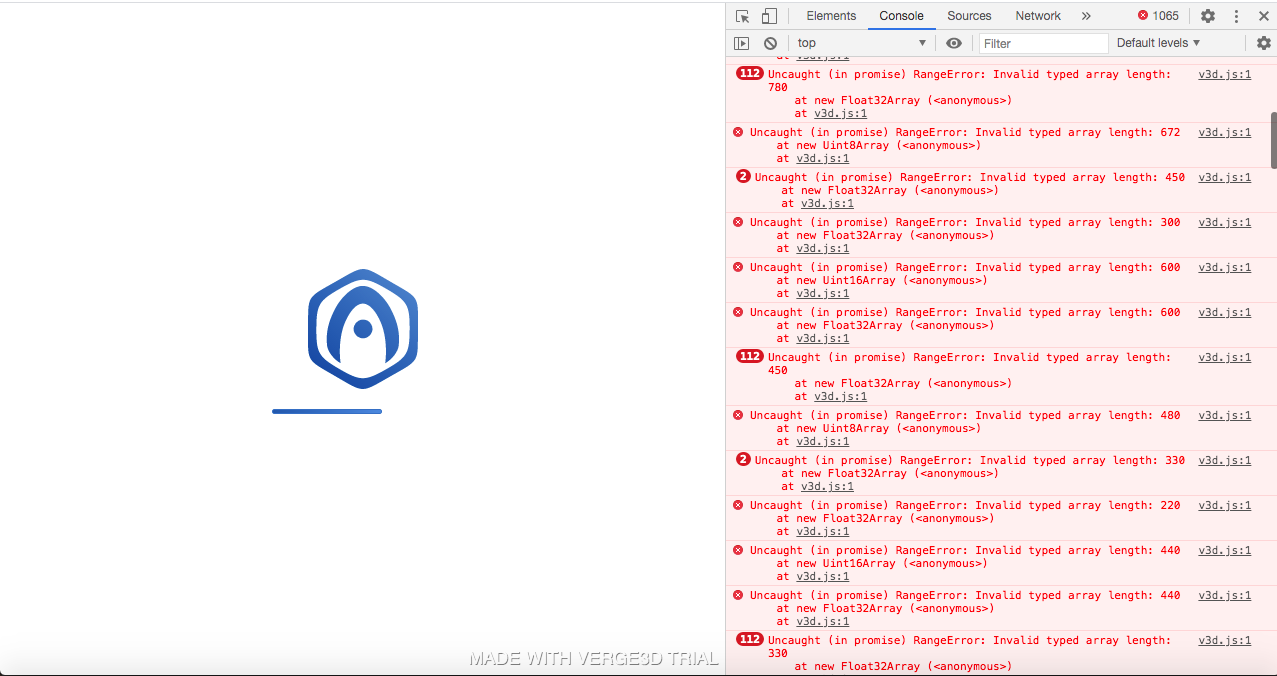Click the 2 count badge on length 330 error
This screenshot has height=676, width=1277.
tap(743, 460)
